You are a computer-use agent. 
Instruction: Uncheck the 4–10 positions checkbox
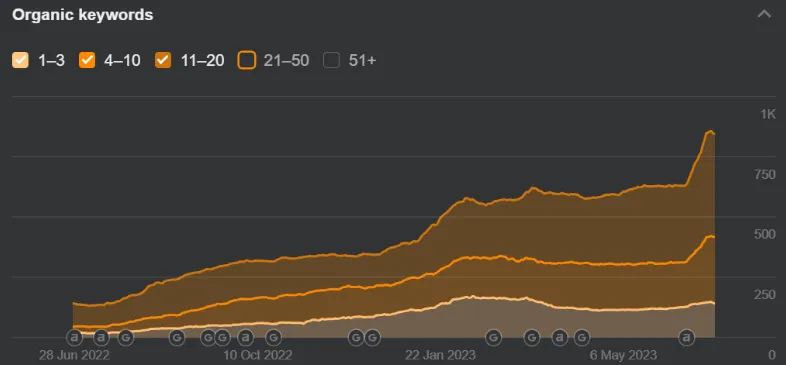(x=87, y=61)
